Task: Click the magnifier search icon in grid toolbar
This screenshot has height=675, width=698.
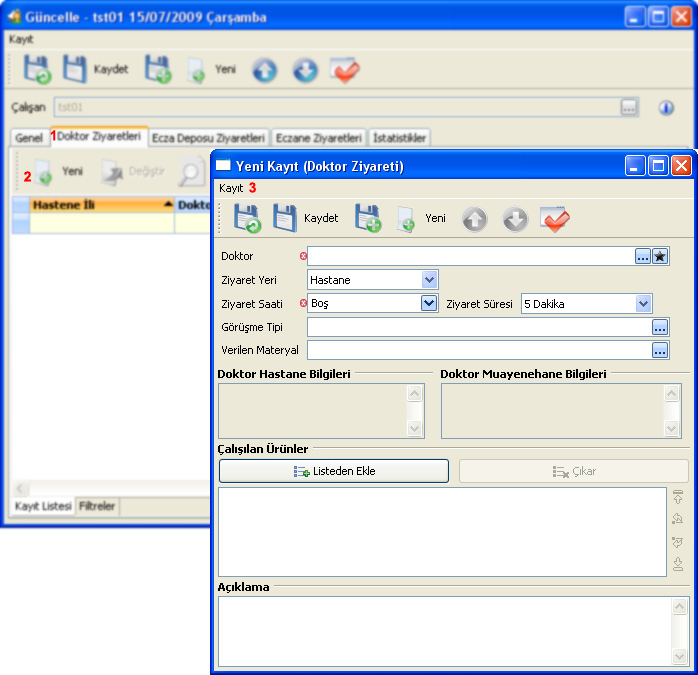Action: point(190,172)
